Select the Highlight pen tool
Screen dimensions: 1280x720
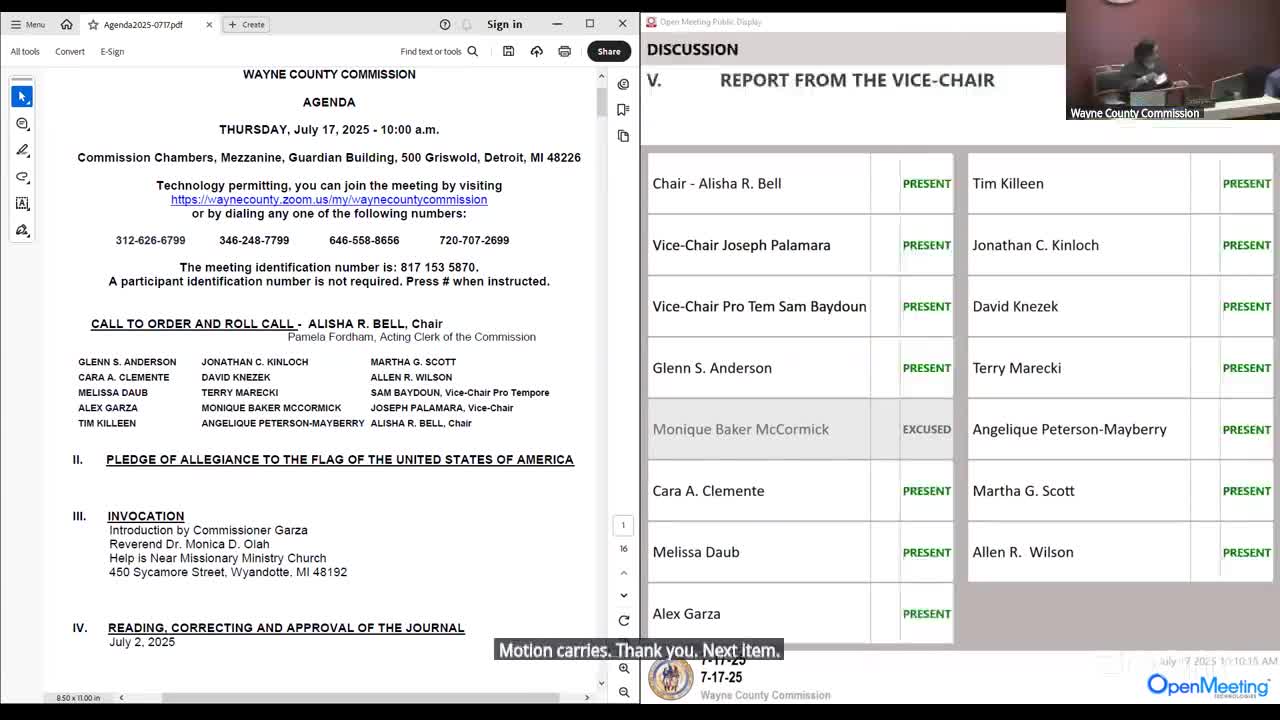pos(22,150)
